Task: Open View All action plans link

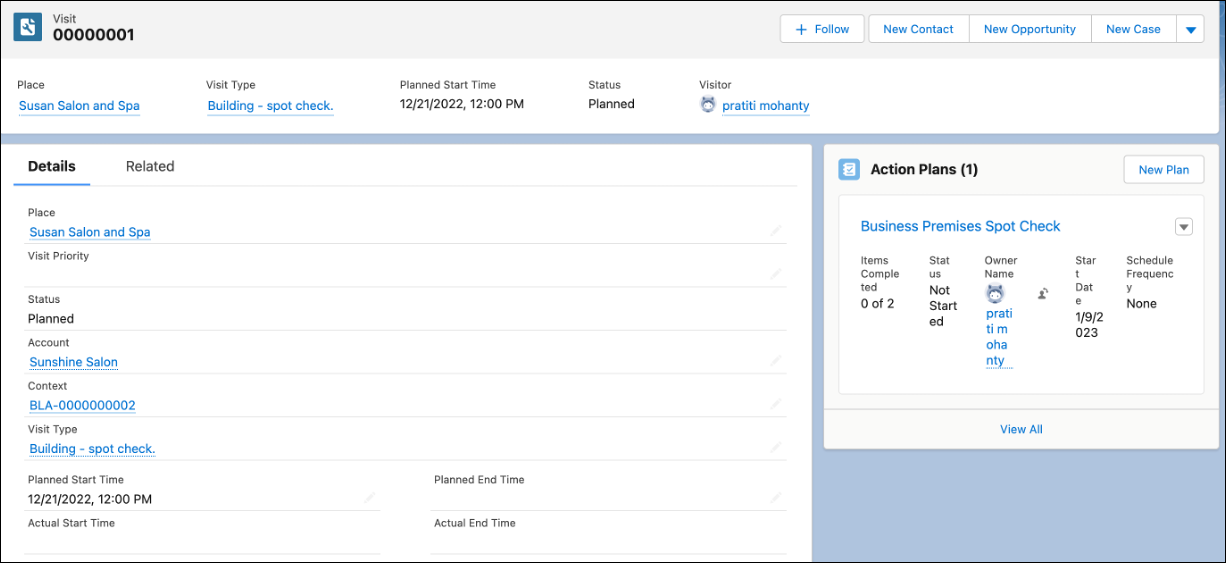Action: click(1021, 429)
